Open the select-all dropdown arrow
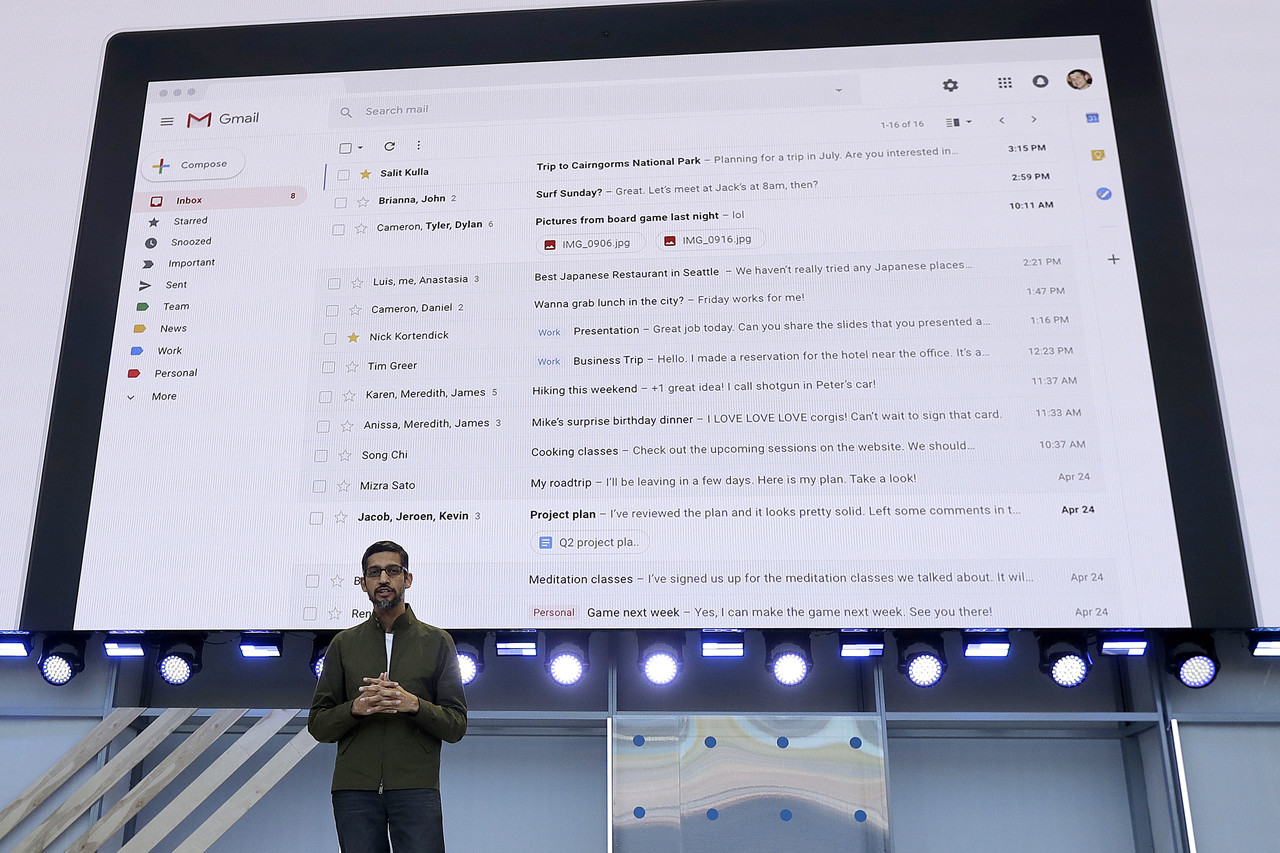The height and width of the screenshot is (853, 1280). pyautogui.click(x=360, y=148)
